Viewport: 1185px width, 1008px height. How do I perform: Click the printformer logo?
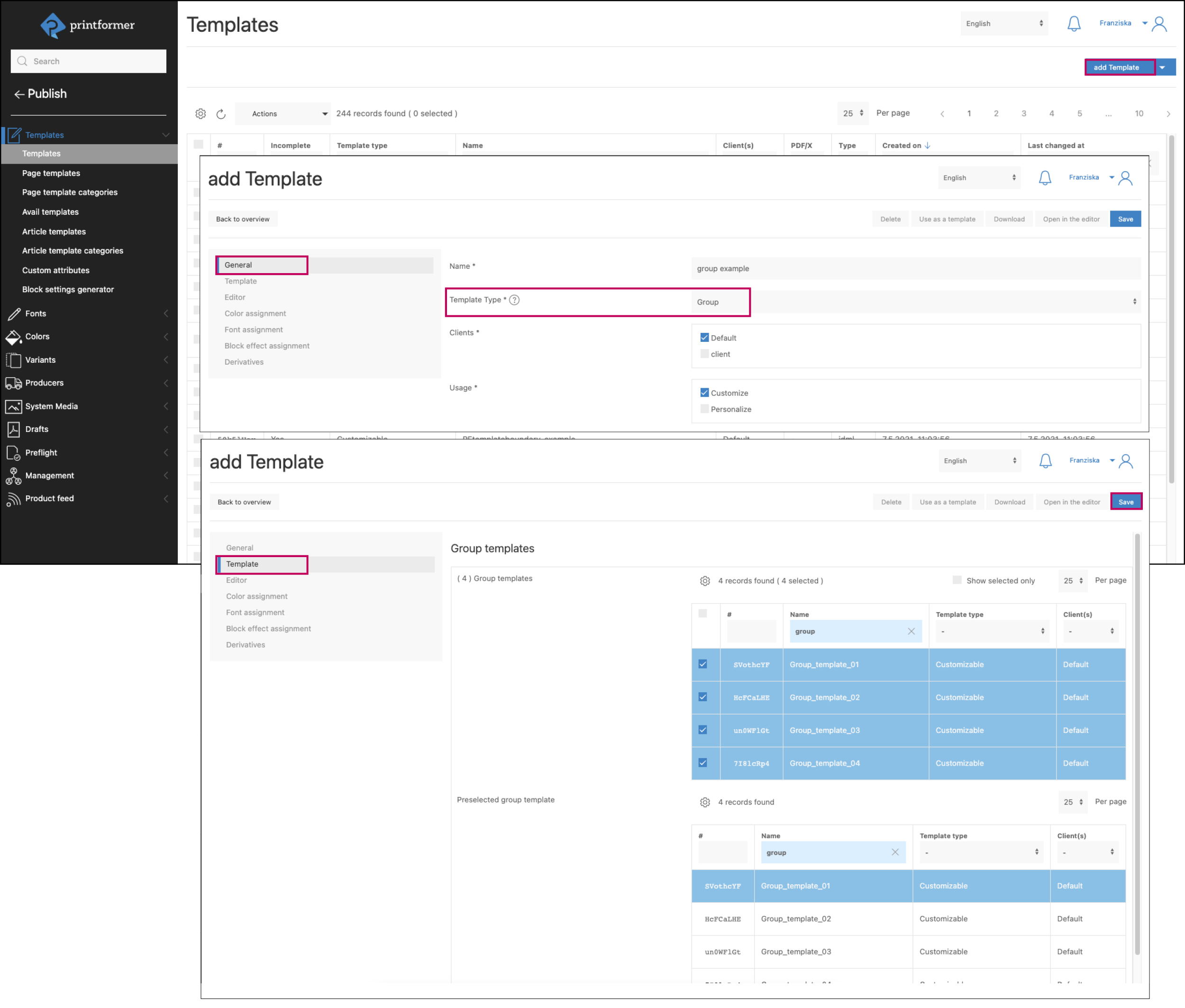coord(88,25)
